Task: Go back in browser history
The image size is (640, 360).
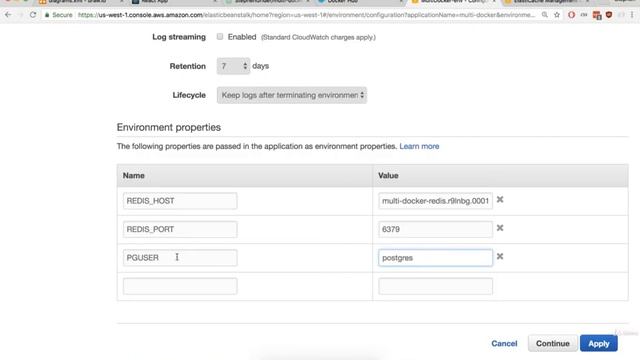Action: (8, 15)
